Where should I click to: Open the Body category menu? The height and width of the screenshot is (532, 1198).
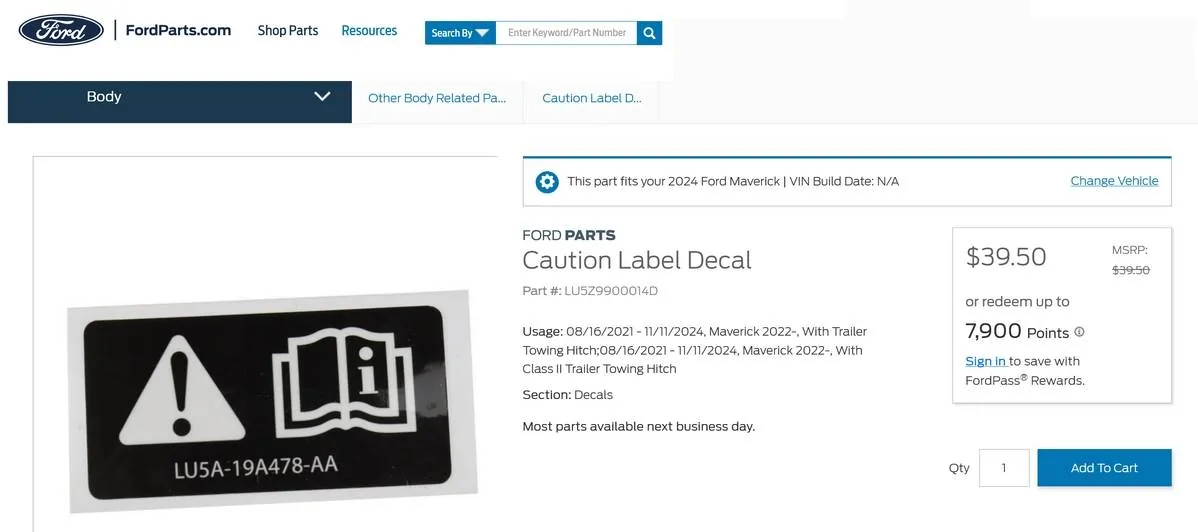180,102
